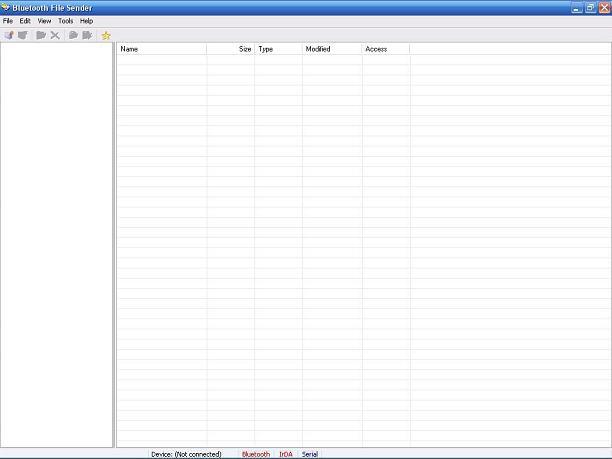The width and height of the screenshot is (612, 459).
Task: Click the yellow star toolbar icon
Action: [x=106, y=36]
